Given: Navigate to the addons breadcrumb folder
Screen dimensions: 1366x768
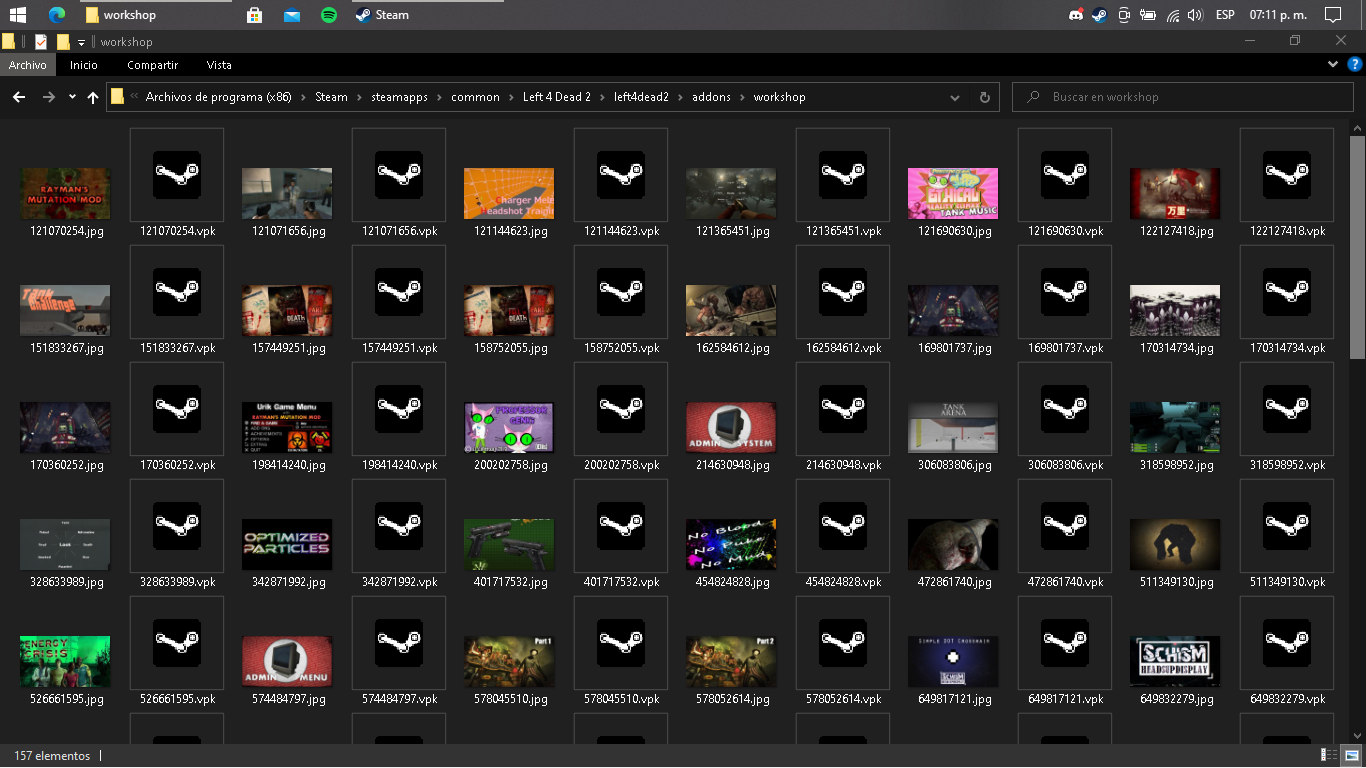Looking at the screenshot, I should (x=711, y=97).
